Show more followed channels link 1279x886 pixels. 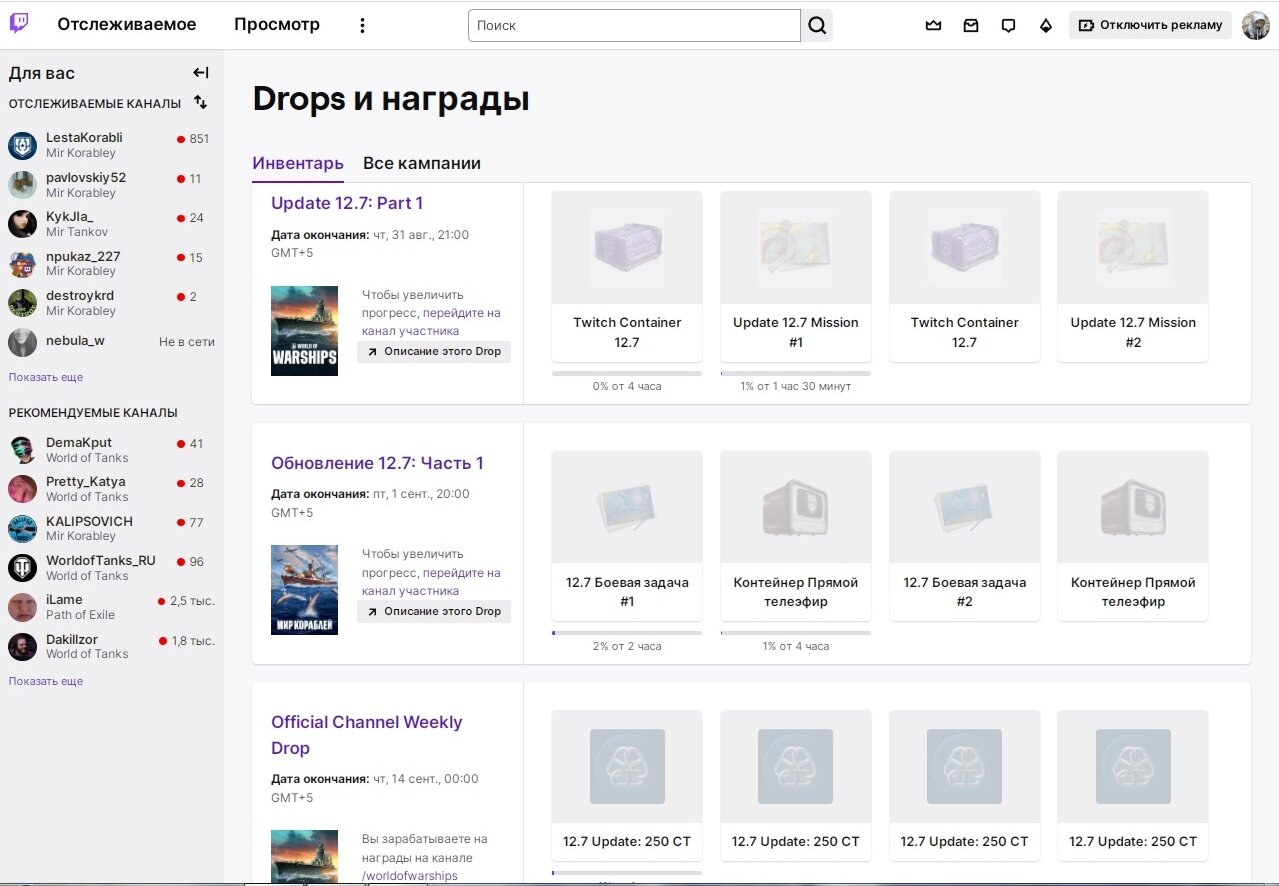pyautogui.click(x=46, y=377)
